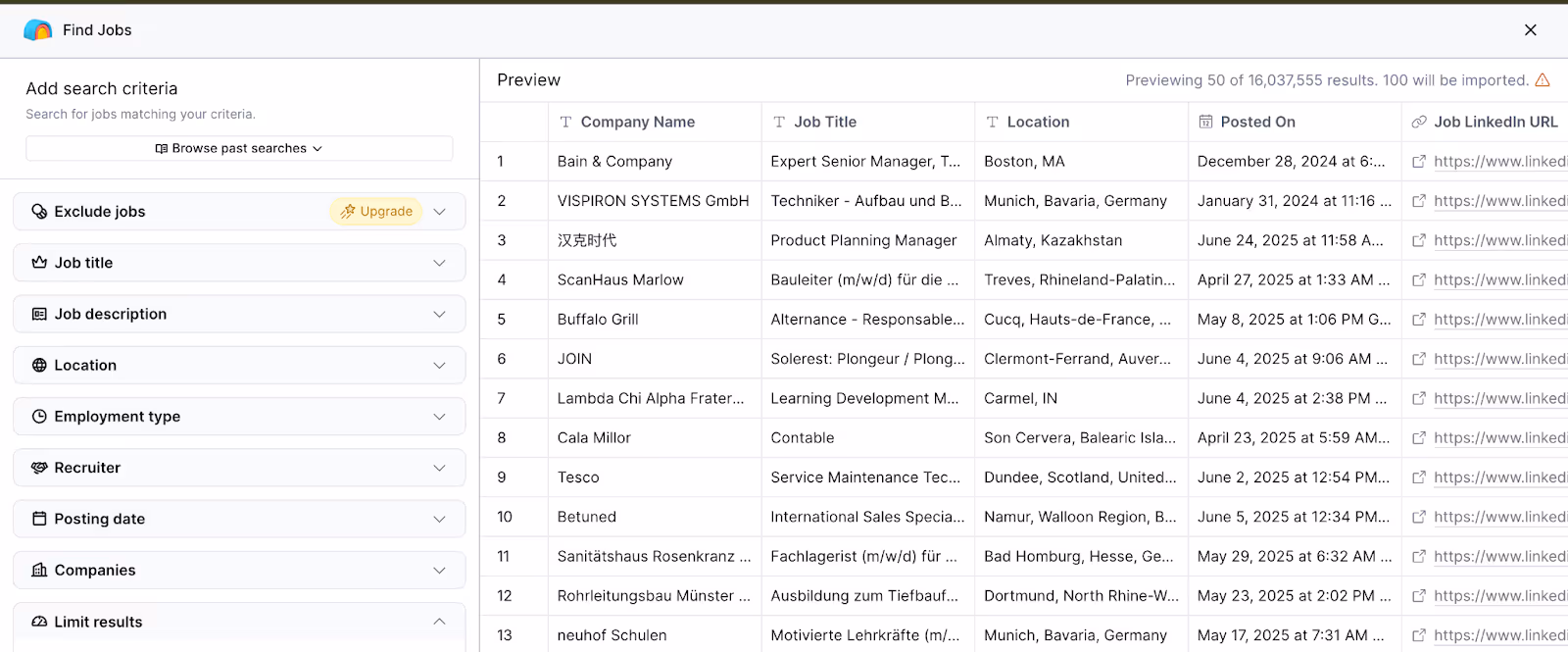The image size is (1568, 652).
Task: Click the link icon in Job LinkedIn URL header
Action: (1419, 122)
